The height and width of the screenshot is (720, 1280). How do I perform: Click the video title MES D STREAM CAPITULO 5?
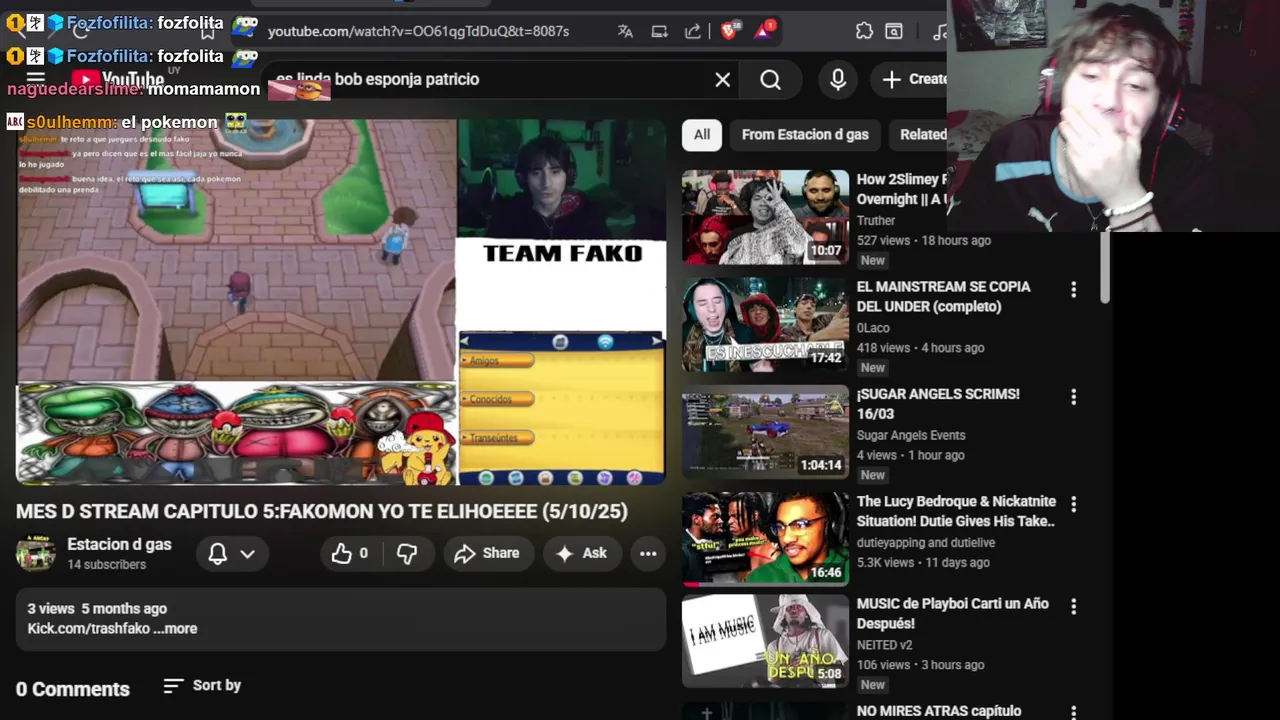point(322,511)
